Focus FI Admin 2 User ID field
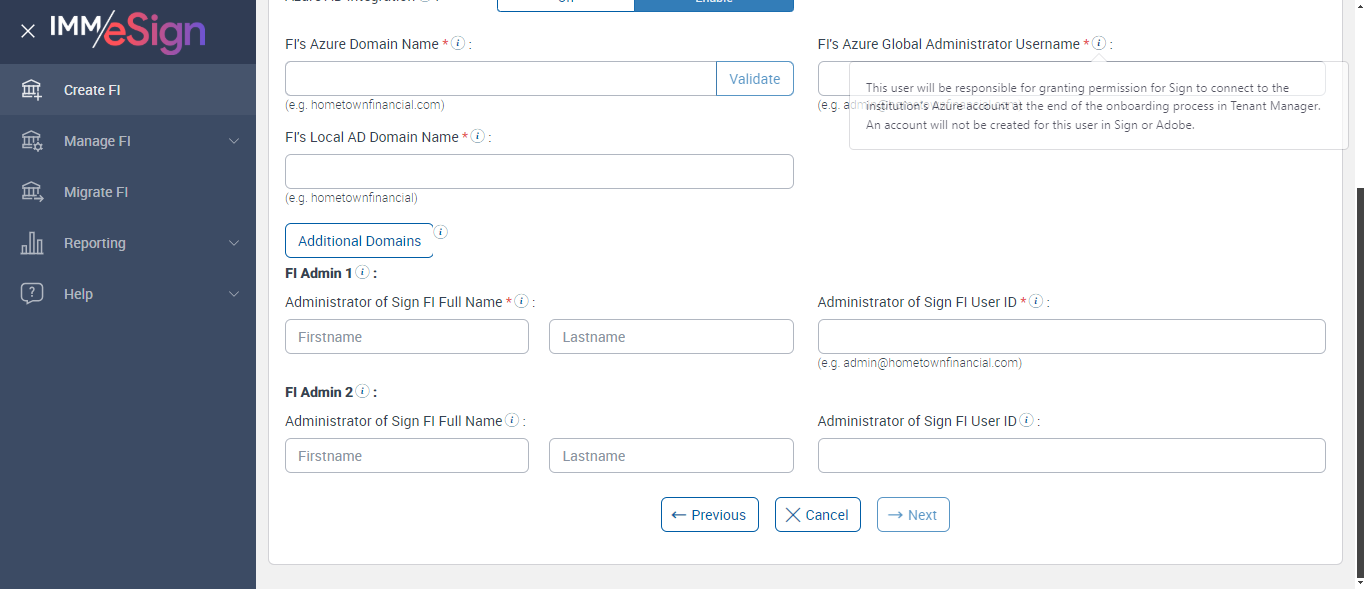The image size is (1366, 589). tap(1072, 455)
